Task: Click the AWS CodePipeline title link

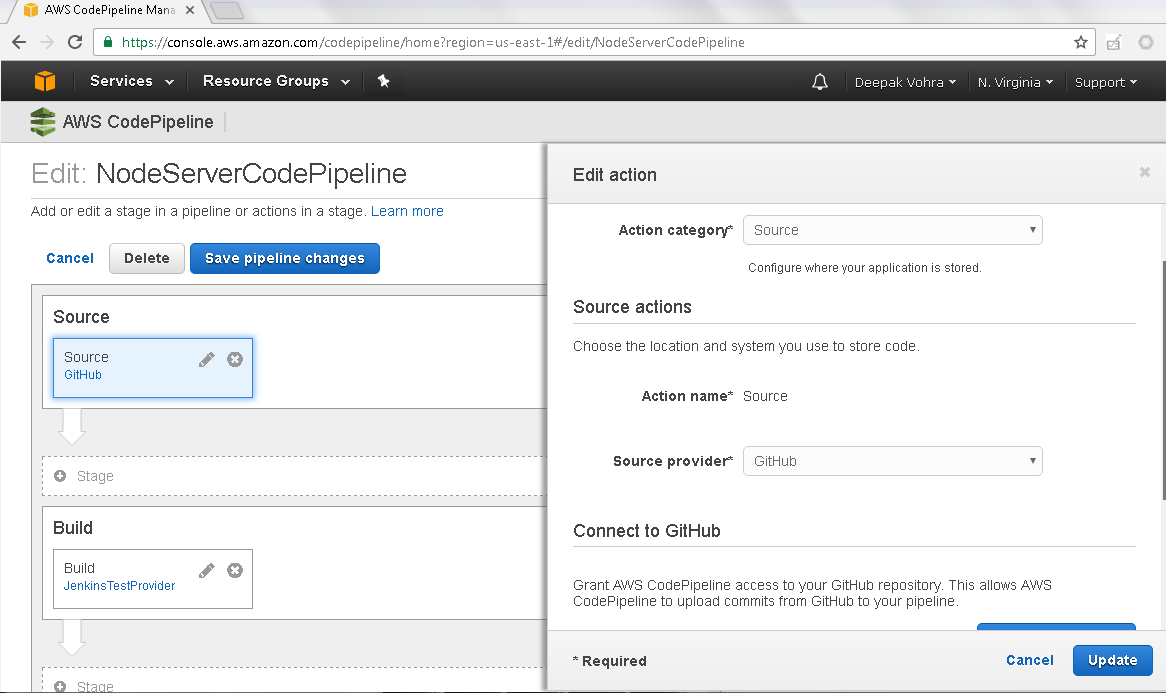Action: tap(138, 122)
